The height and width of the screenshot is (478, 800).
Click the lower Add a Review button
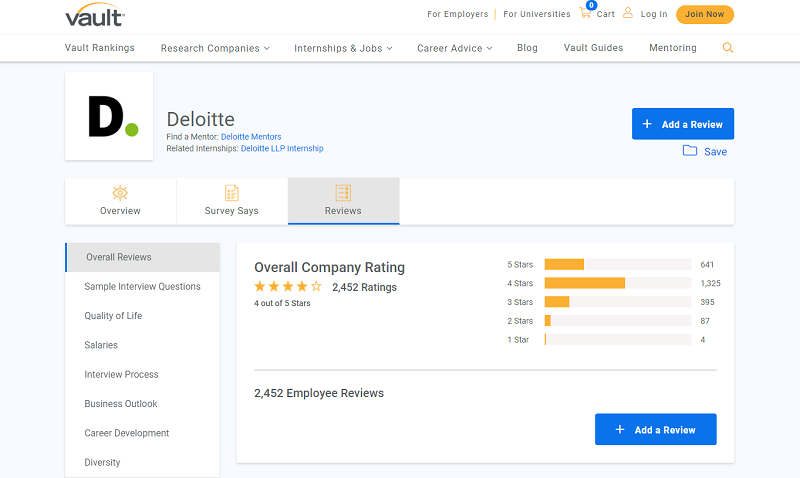[x=656, y=429]
